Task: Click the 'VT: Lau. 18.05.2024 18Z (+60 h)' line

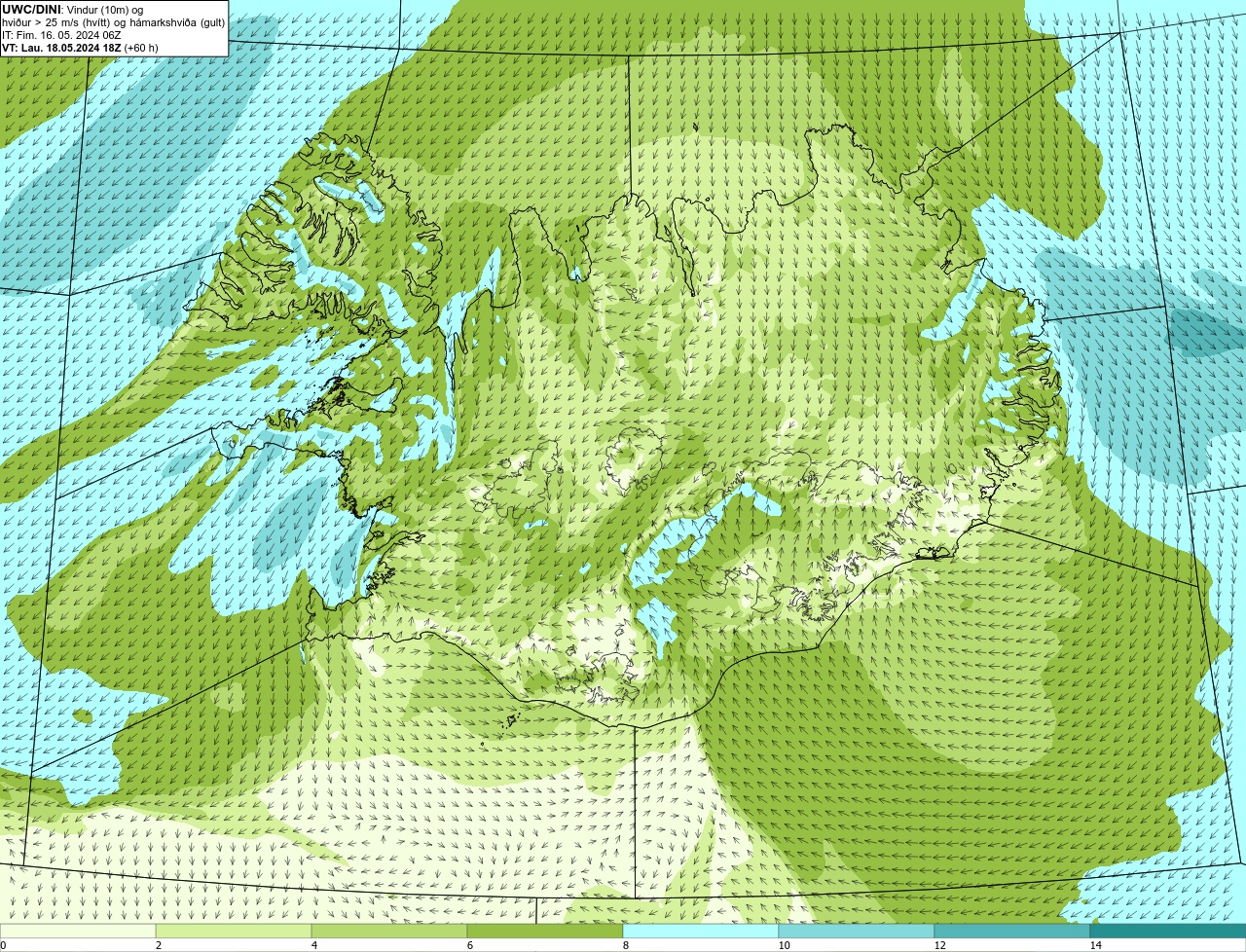Action: 80,48
